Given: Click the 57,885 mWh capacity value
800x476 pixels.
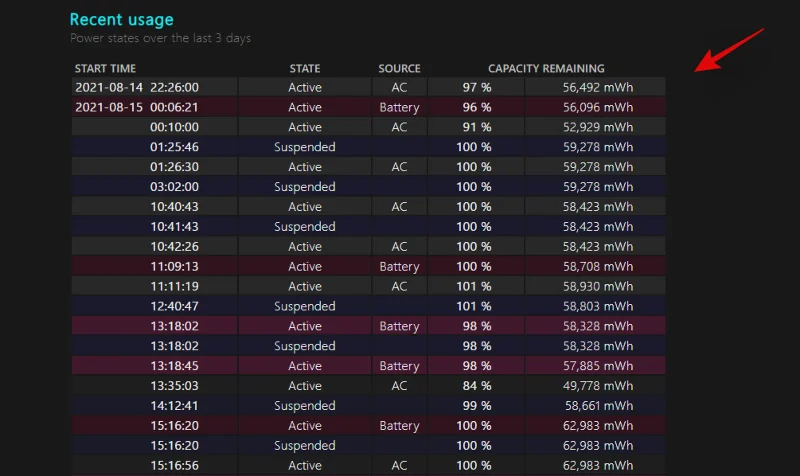Looking at the screenshot, I should [x=598, y=366].
